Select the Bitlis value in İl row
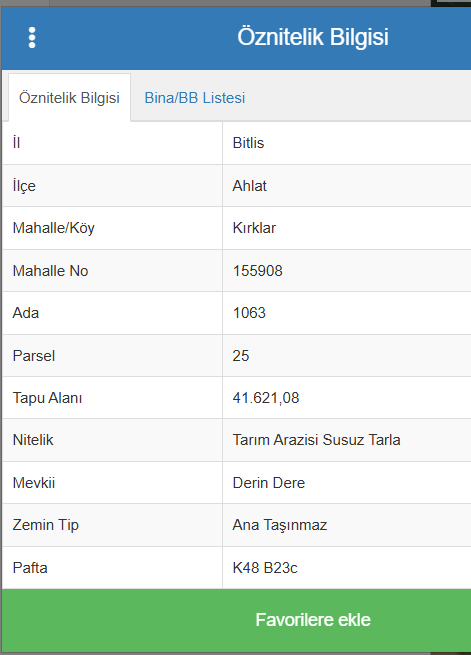Screen dimensions: 471x655 (248, 143)
